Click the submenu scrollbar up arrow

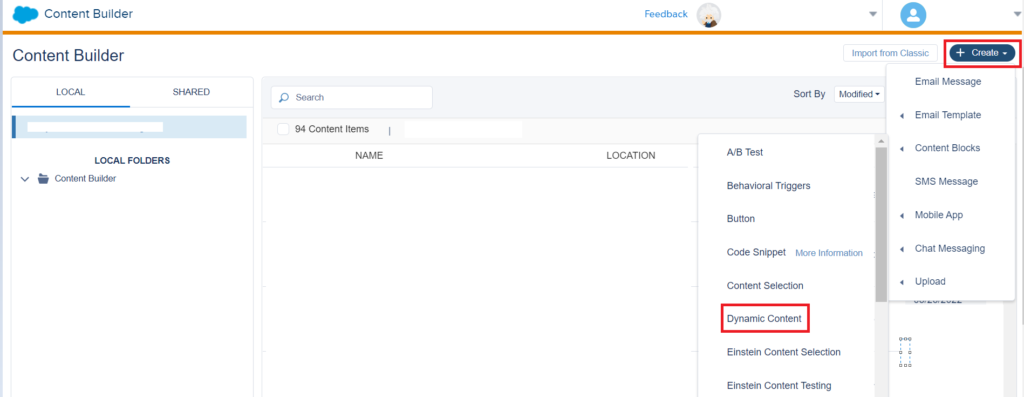[881, 140]
